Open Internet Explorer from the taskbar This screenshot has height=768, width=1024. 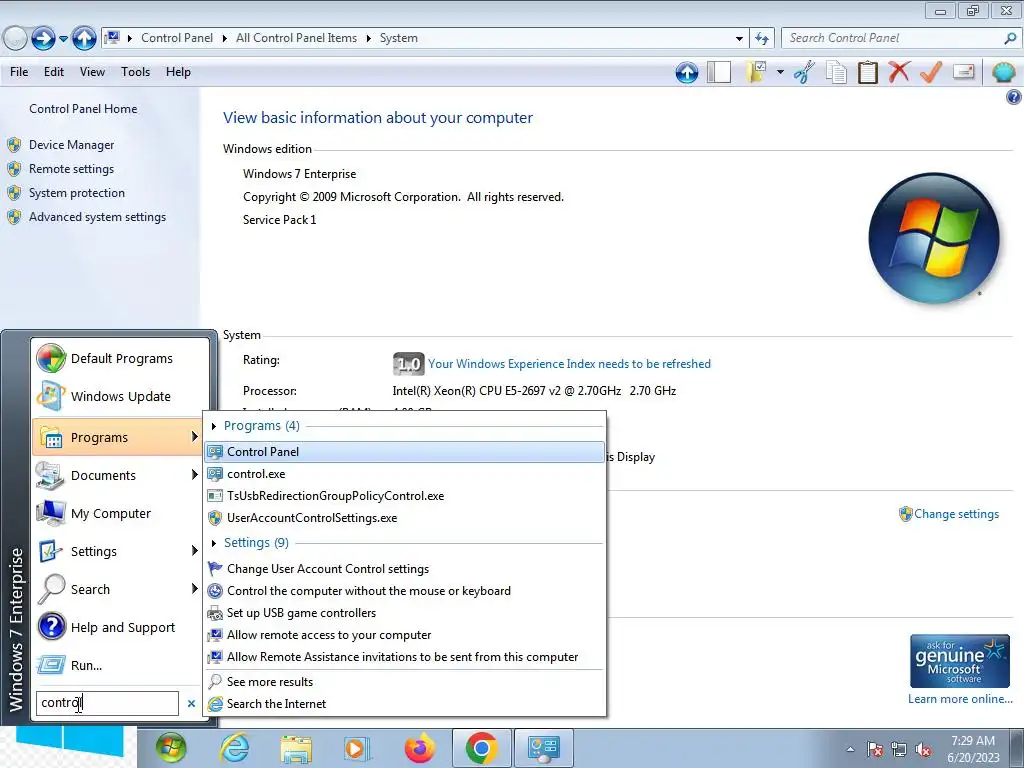pyautogui.click(x=234, y=748)
